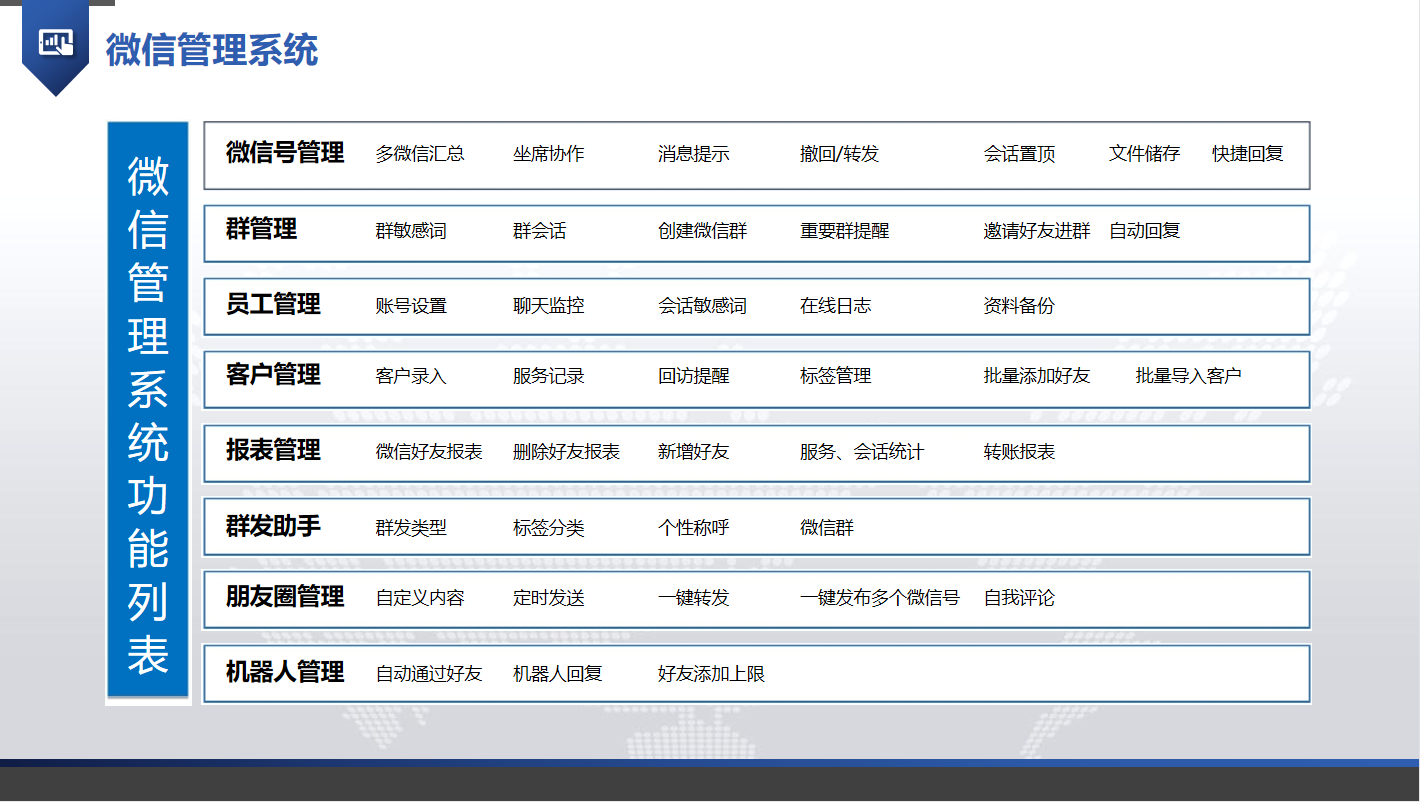Click the 回访提醒 feature text
Image resolution: width=1420 pixels, height=802 pixels.
coord(693,376)
